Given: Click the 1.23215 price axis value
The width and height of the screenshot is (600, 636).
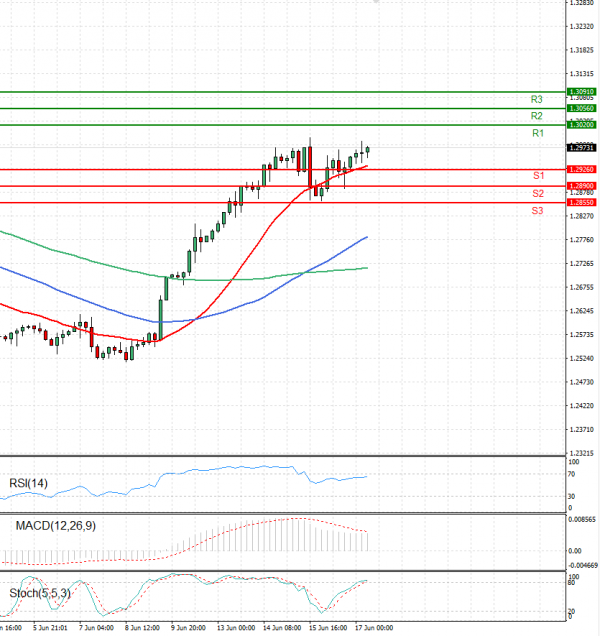Looking at the screenshot, I should coord(581,453).
